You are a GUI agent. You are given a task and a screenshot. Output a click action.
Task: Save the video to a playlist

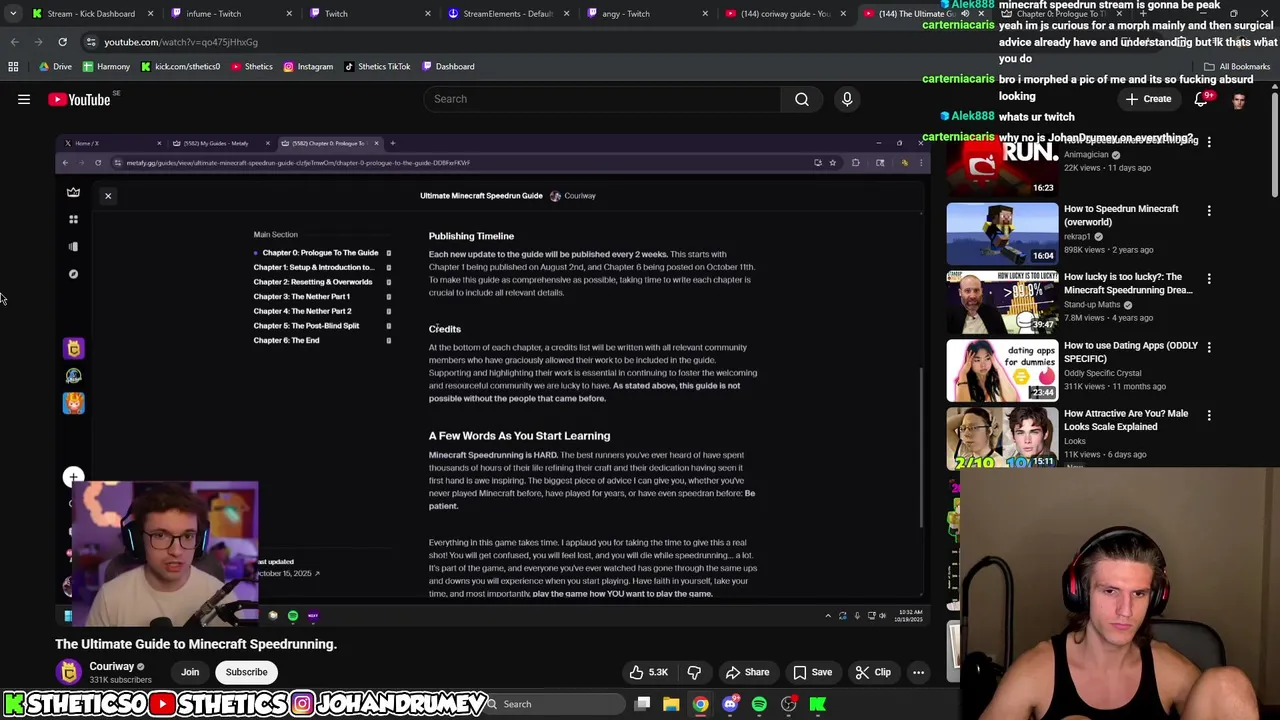pyautogui.click(x=811, y=672)
